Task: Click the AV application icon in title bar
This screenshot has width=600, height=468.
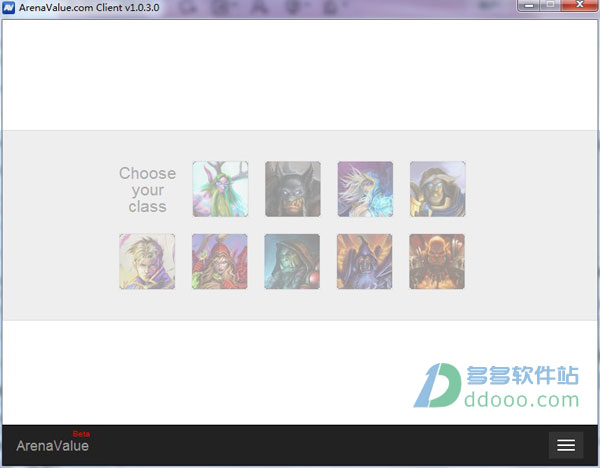Action: click(8, 7)
